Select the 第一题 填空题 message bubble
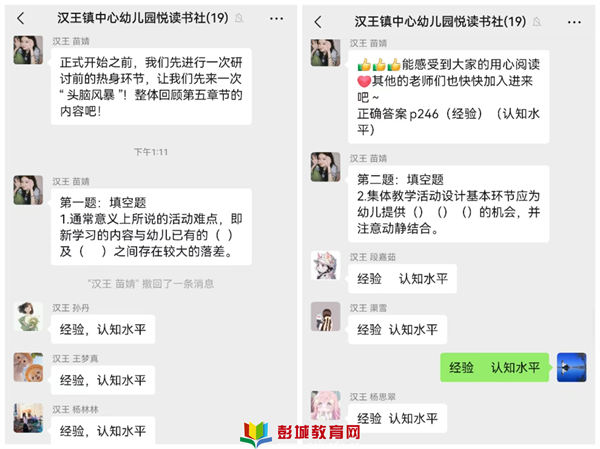Image resolution: width=600 pixels, height=449 pixels. point(151,227)
